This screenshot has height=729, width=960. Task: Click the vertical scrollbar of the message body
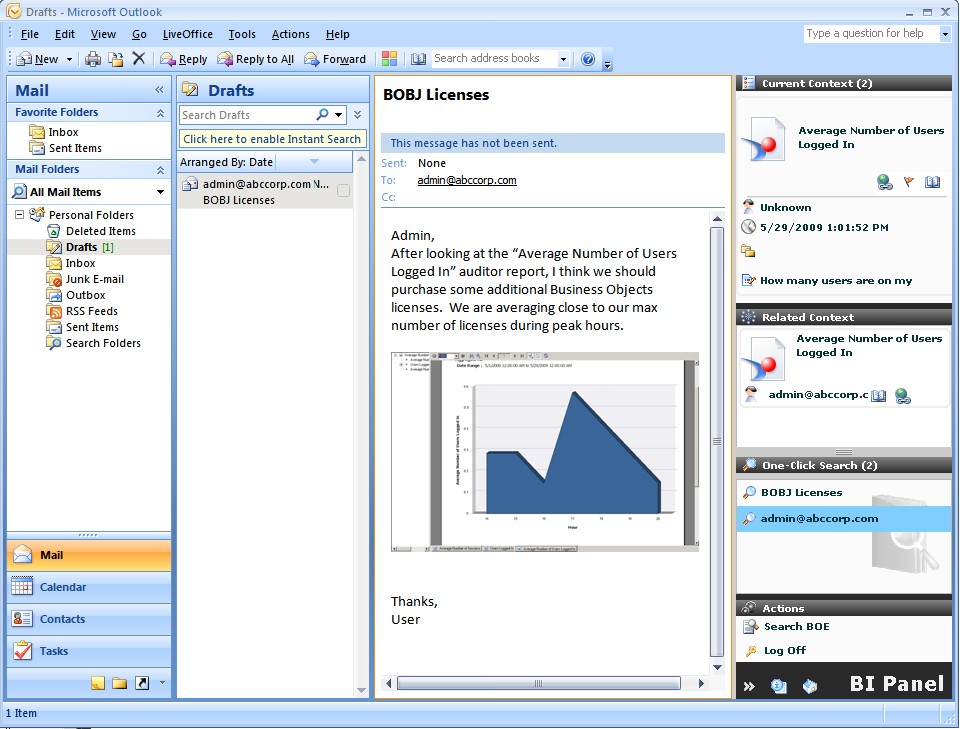point(717,441)
